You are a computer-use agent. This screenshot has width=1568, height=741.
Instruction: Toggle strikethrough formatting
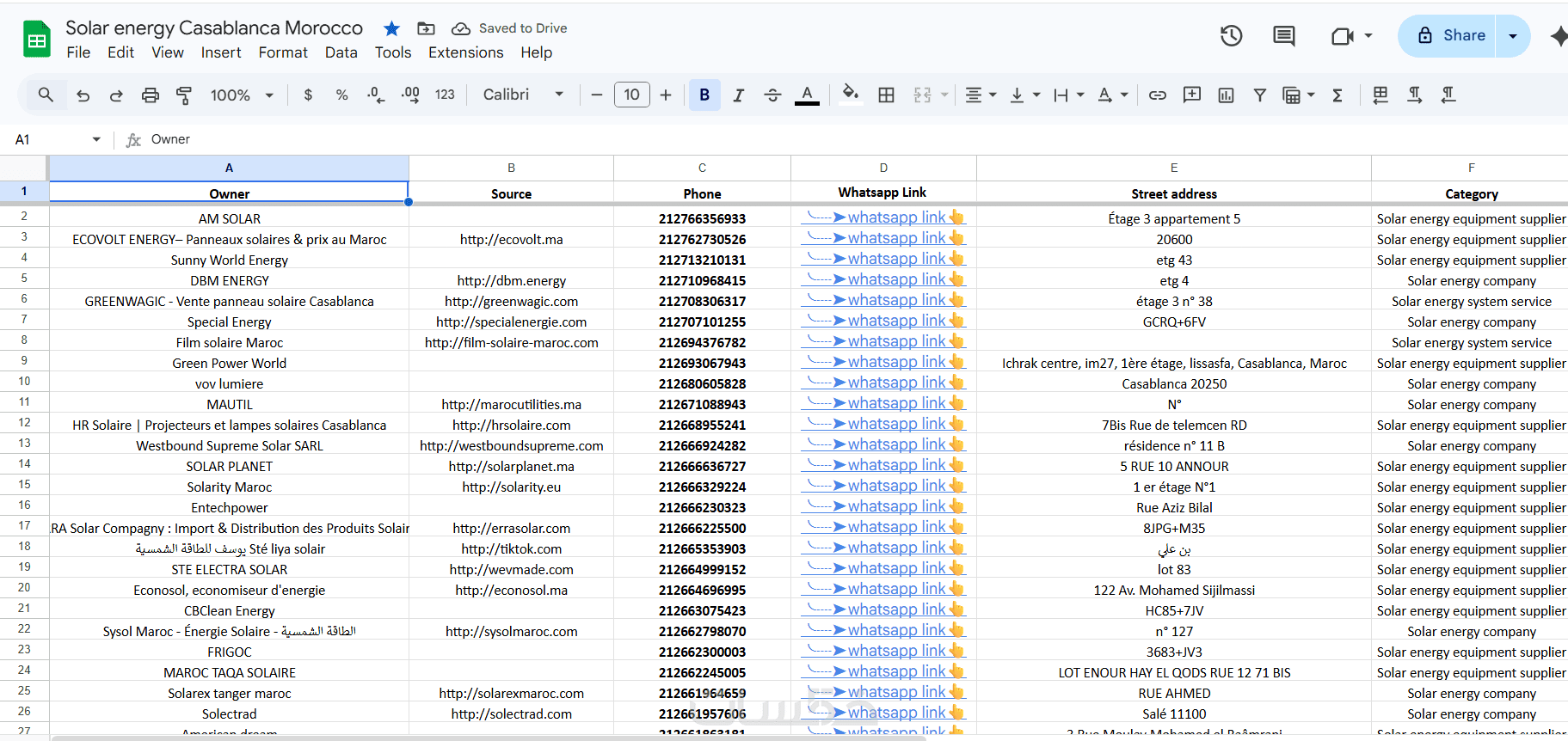coord(772,95)
